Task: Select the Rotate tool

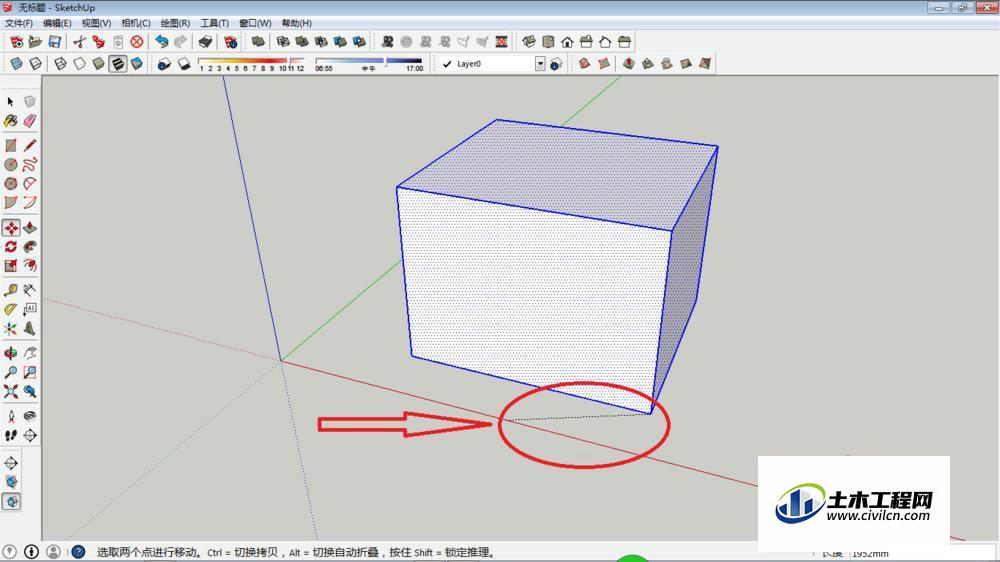Action: pos(10,247)
